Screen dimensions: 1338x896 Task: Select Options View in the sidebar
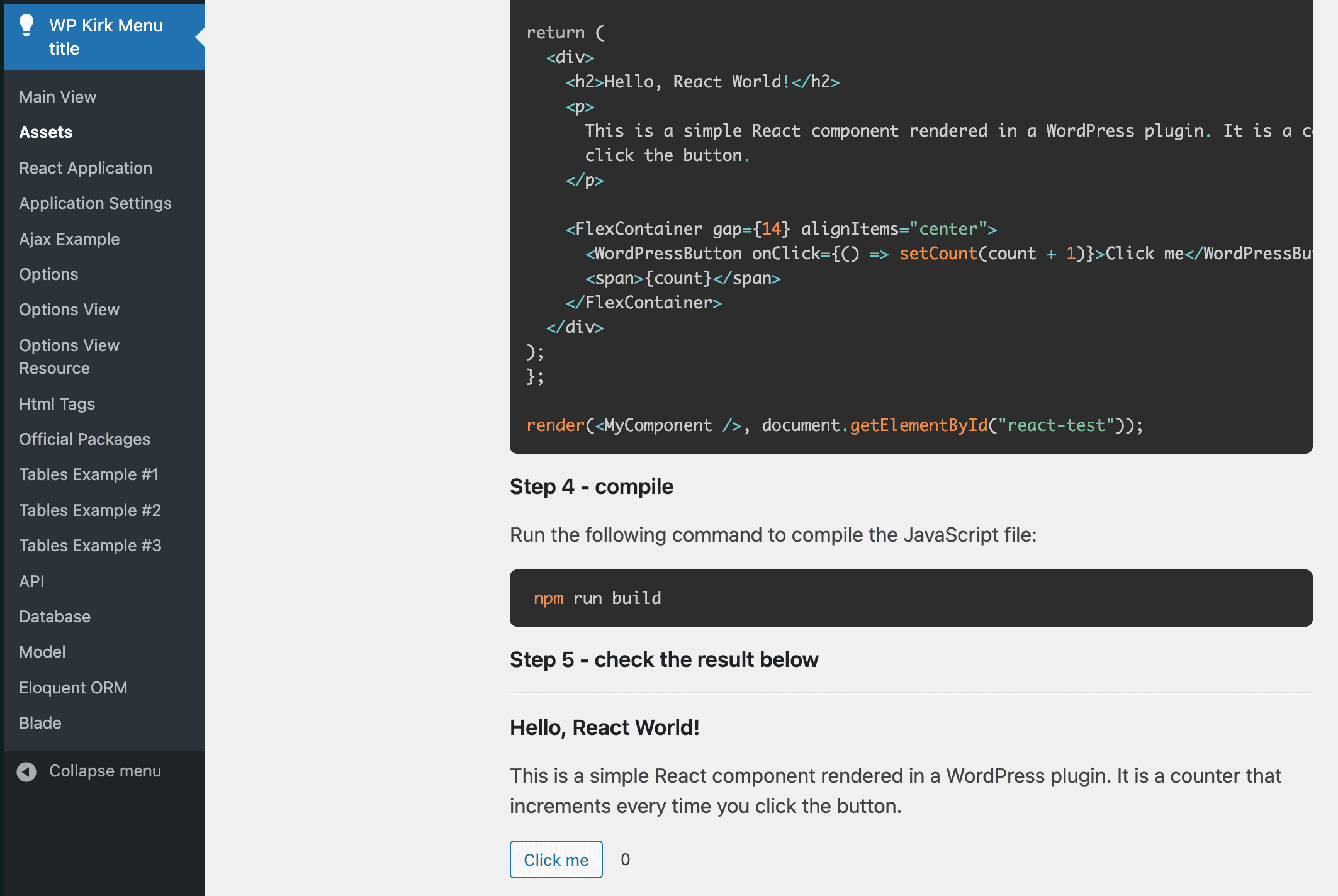pyautogui.click(x=69, y=310)
